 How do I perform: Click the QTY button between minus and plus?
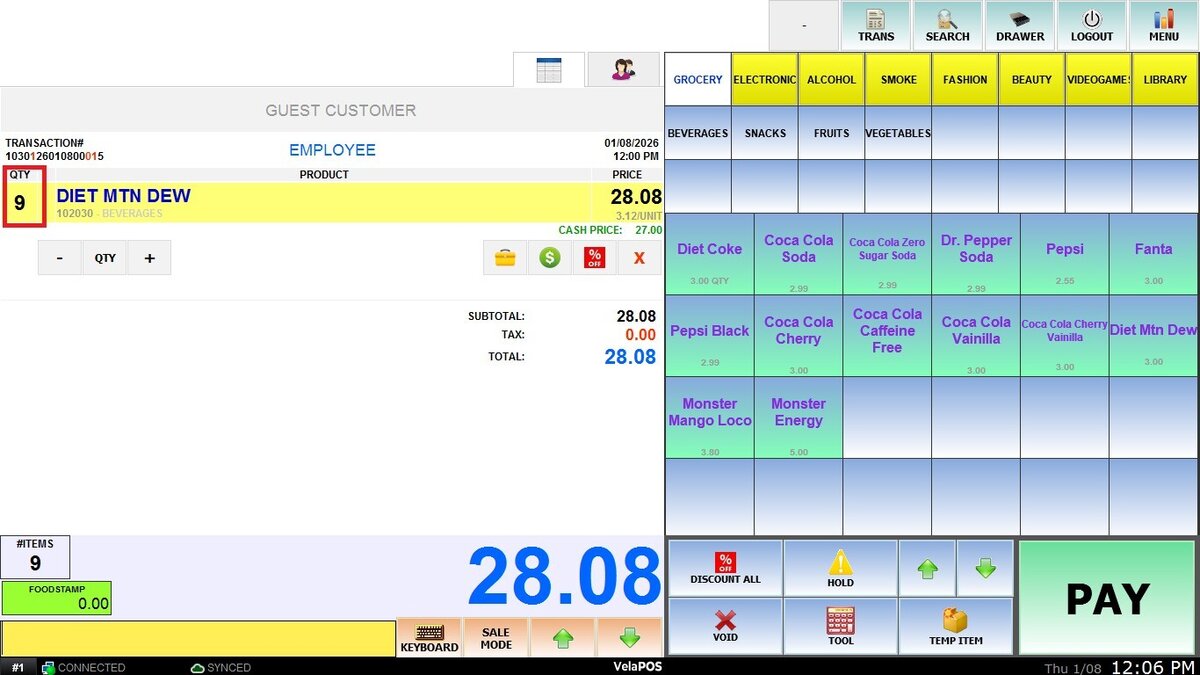coord(105,258)
